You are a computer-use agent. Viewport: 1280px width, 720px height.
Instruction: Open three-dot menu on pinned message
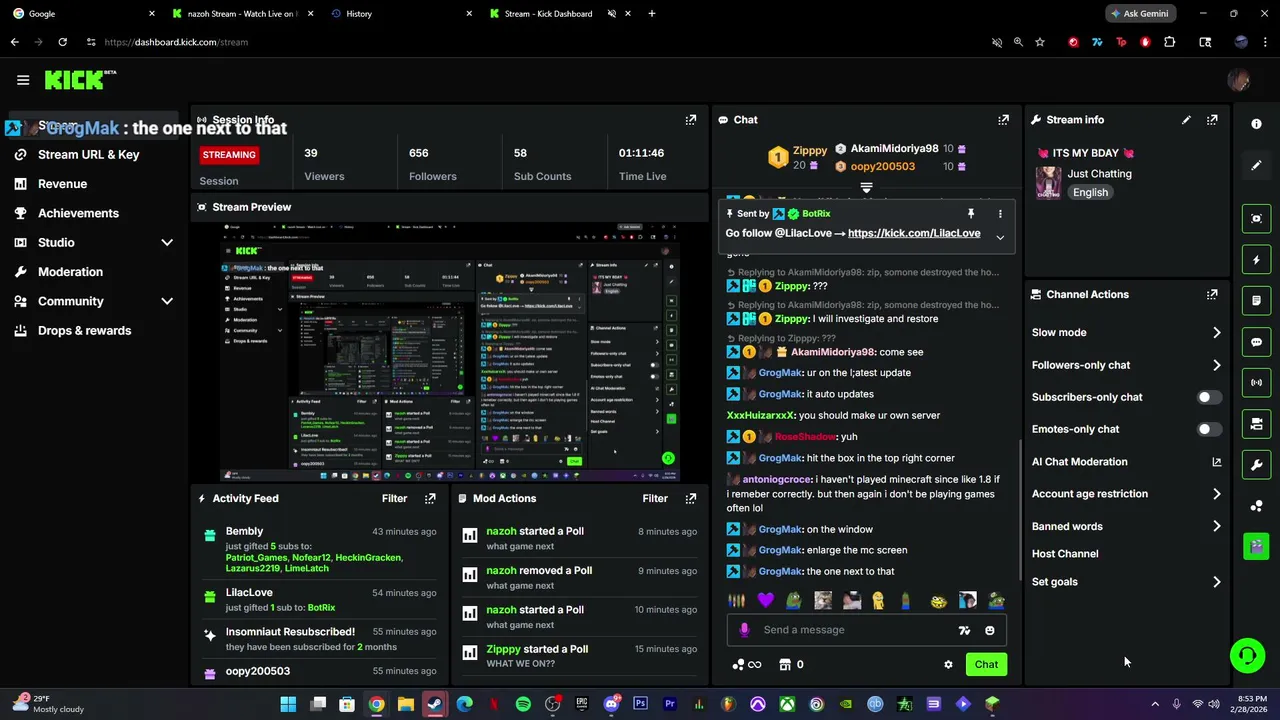click(x=1000, y=214)
